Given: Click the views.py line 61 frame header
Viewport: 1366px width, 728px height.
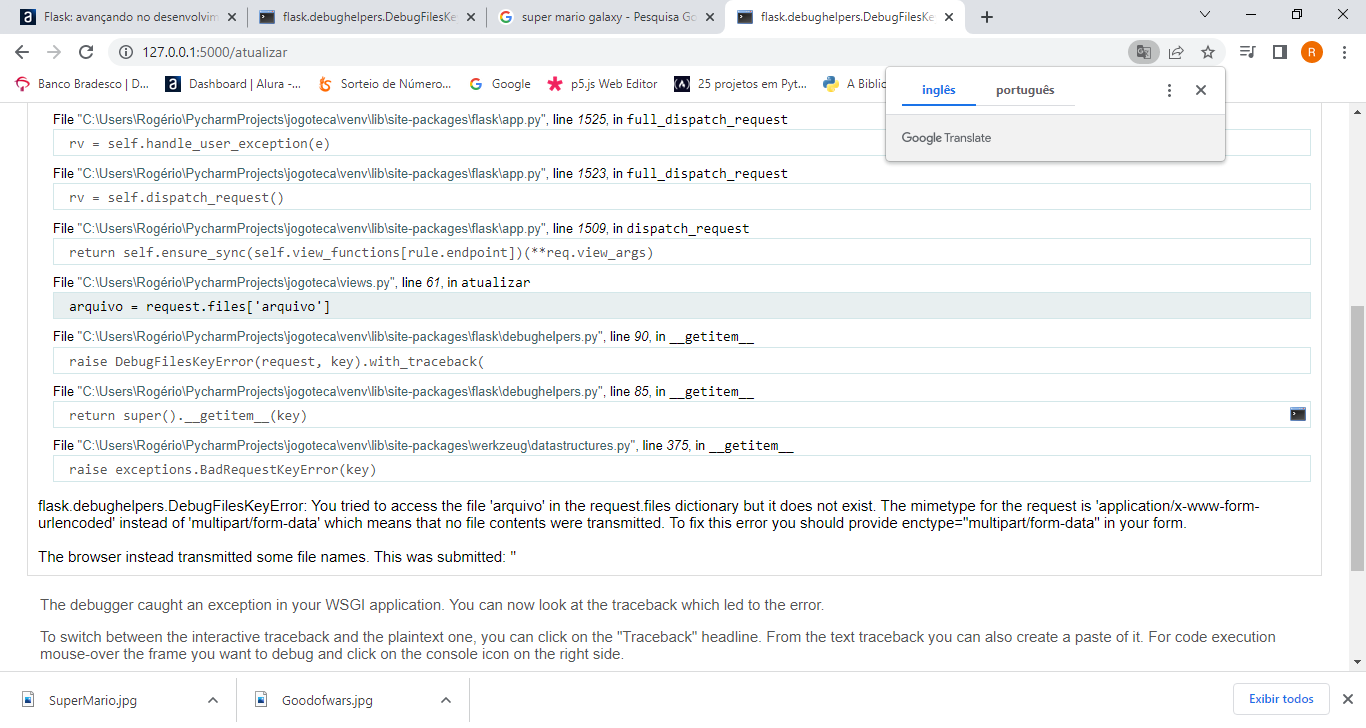Looking at the screenshot, I should click(x=291, y=283).
